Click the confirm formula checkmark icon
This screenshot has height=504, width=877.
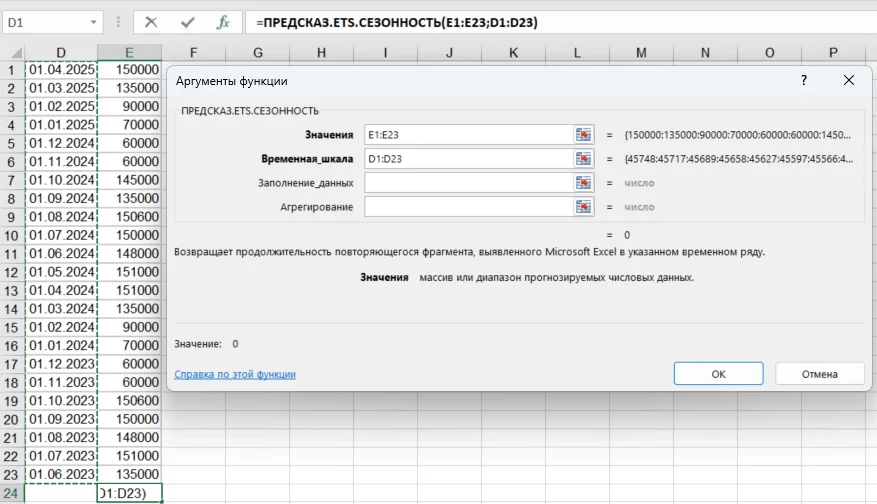[x=187, y=22]
